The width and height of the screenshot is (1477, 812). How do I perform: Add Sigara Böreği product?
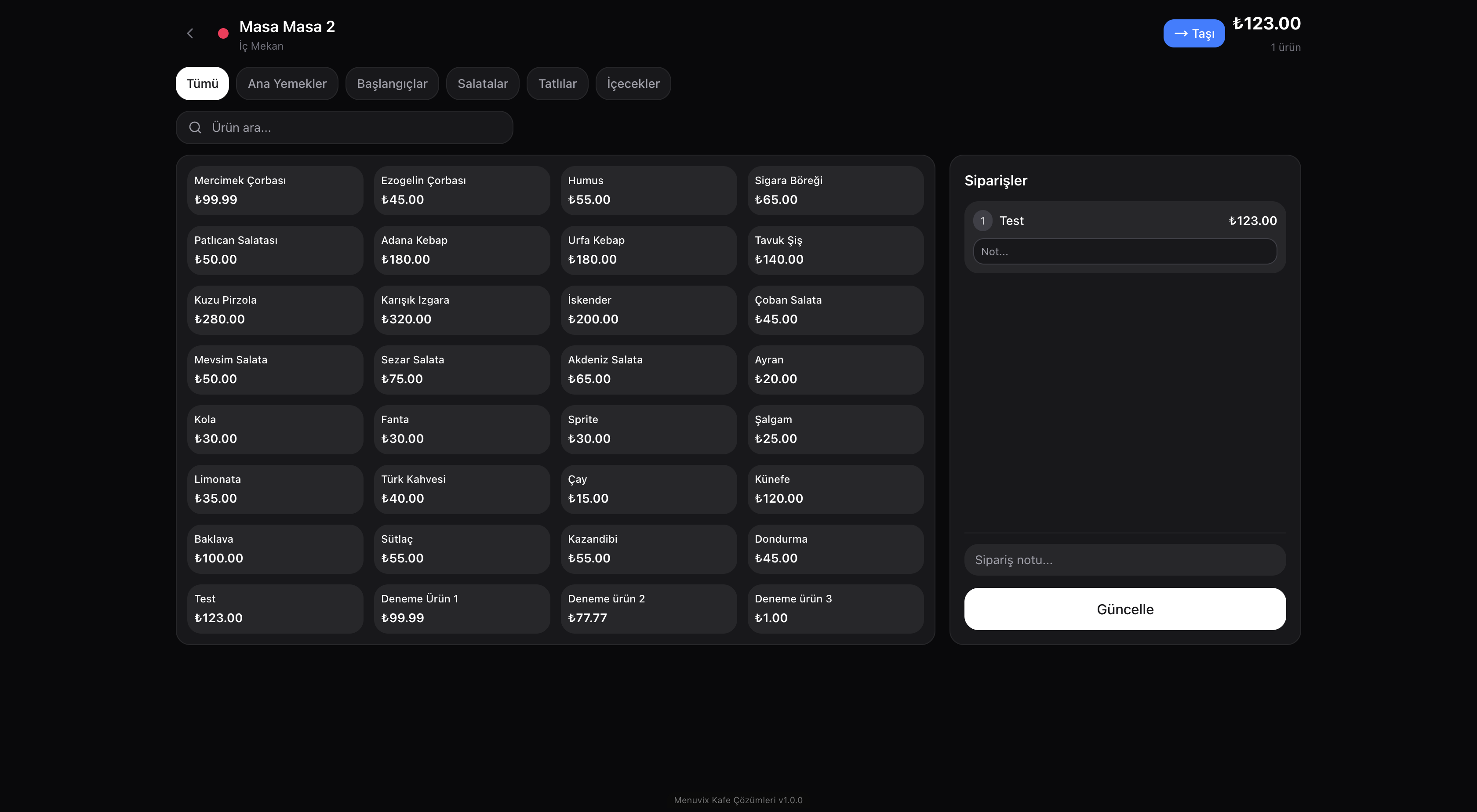835,191
